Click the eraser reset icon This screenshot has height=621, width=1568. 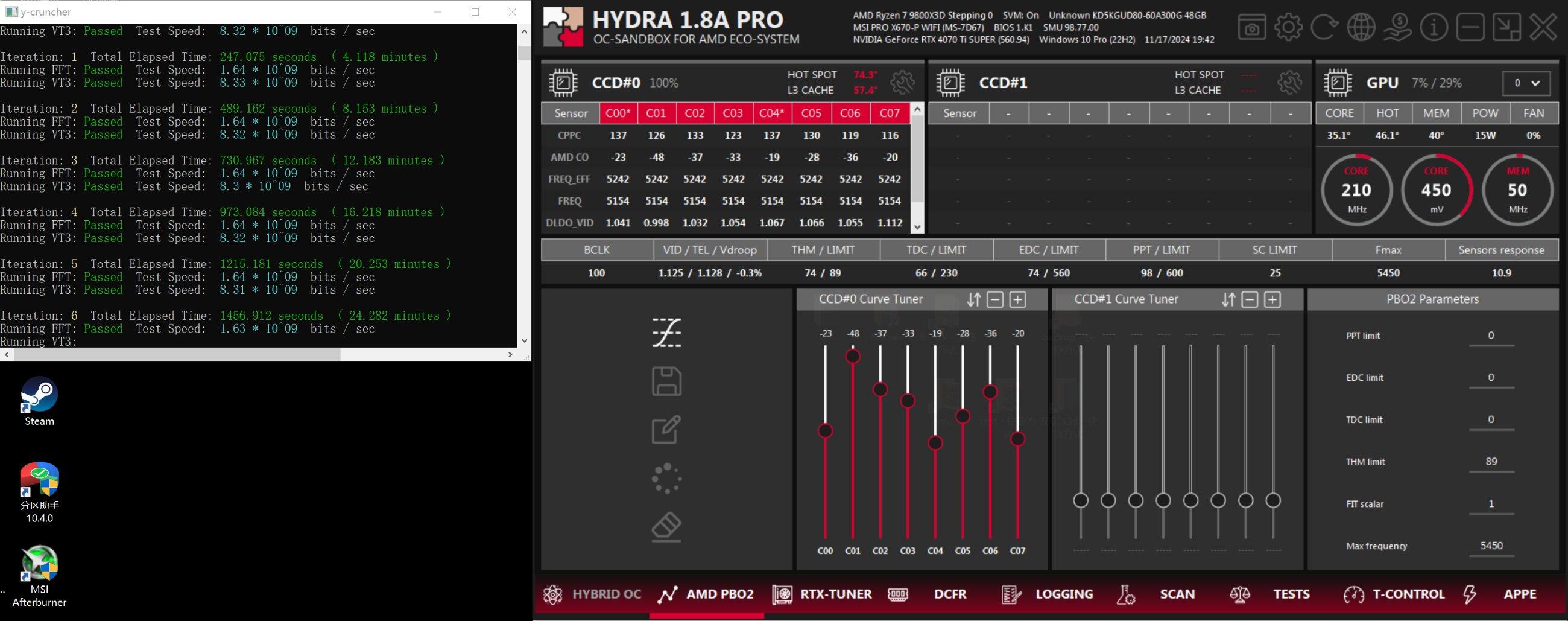[x=666, y=527]
